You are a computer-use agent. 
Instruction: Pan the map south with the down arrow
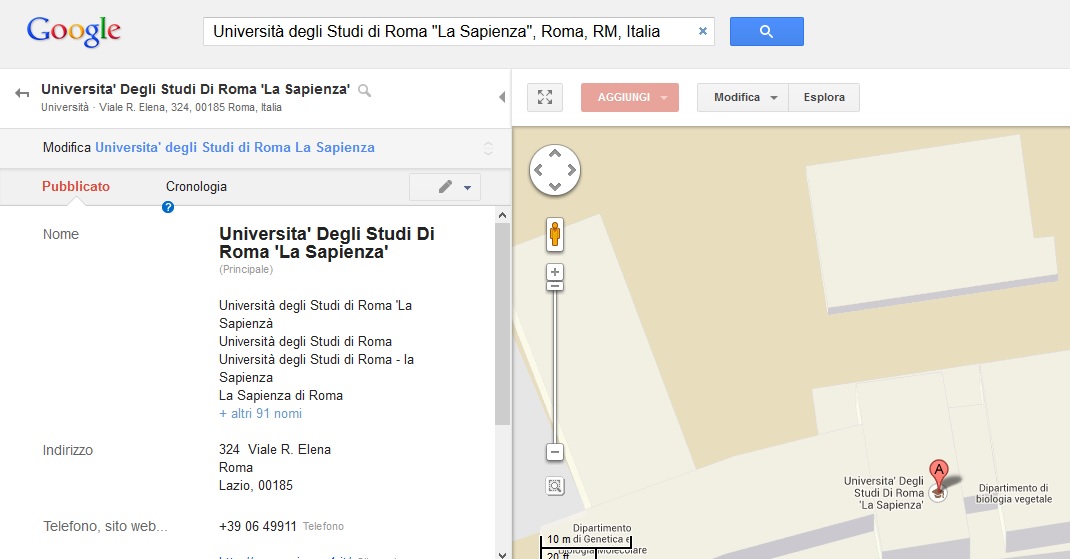[x=555, y=186]
